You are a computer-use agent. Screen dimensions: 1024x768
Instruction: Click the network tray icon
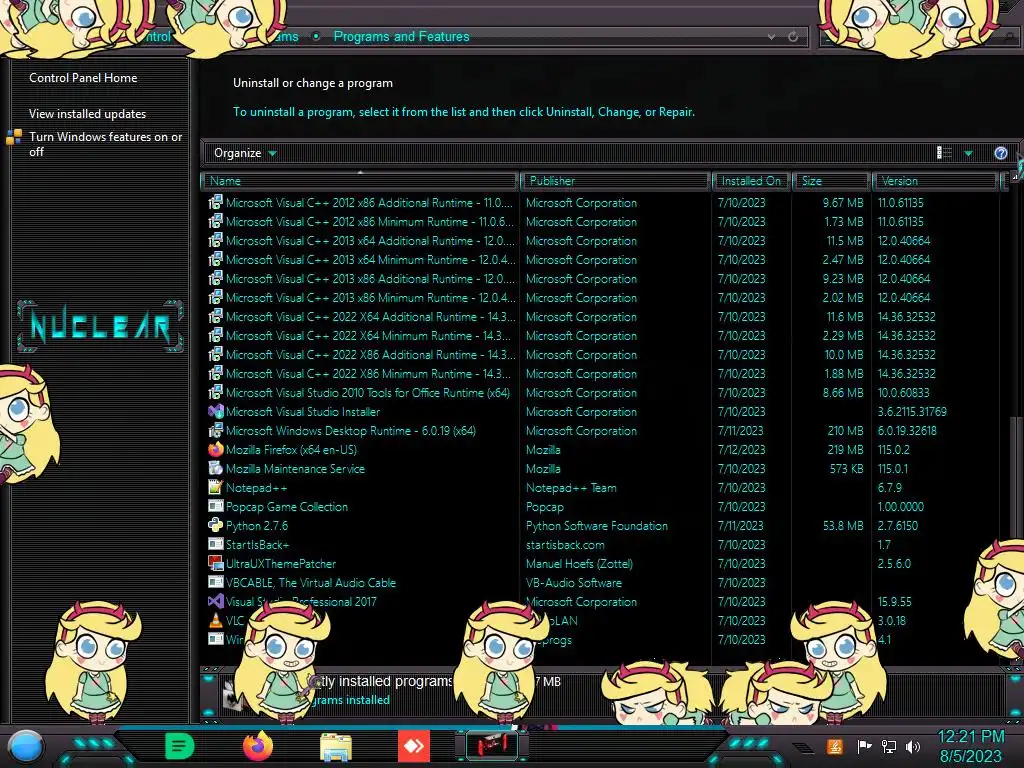[x=888, y=746]
